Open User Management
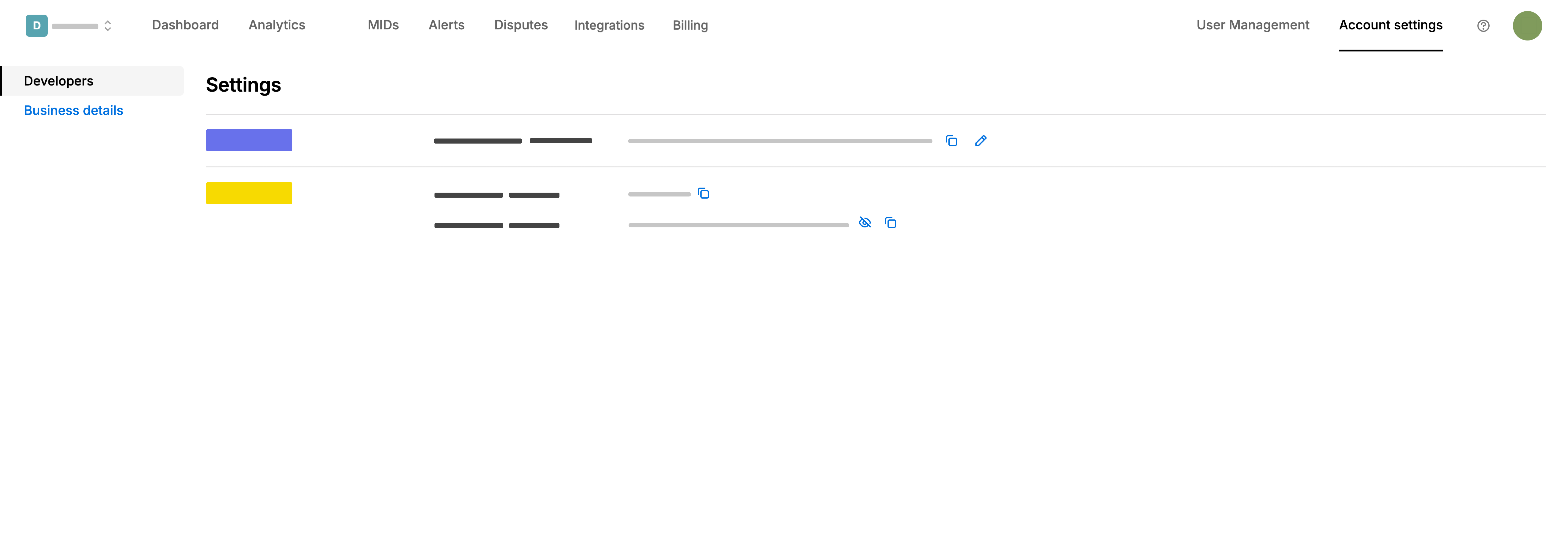1568x556 pixels. tap(1252, 25)
